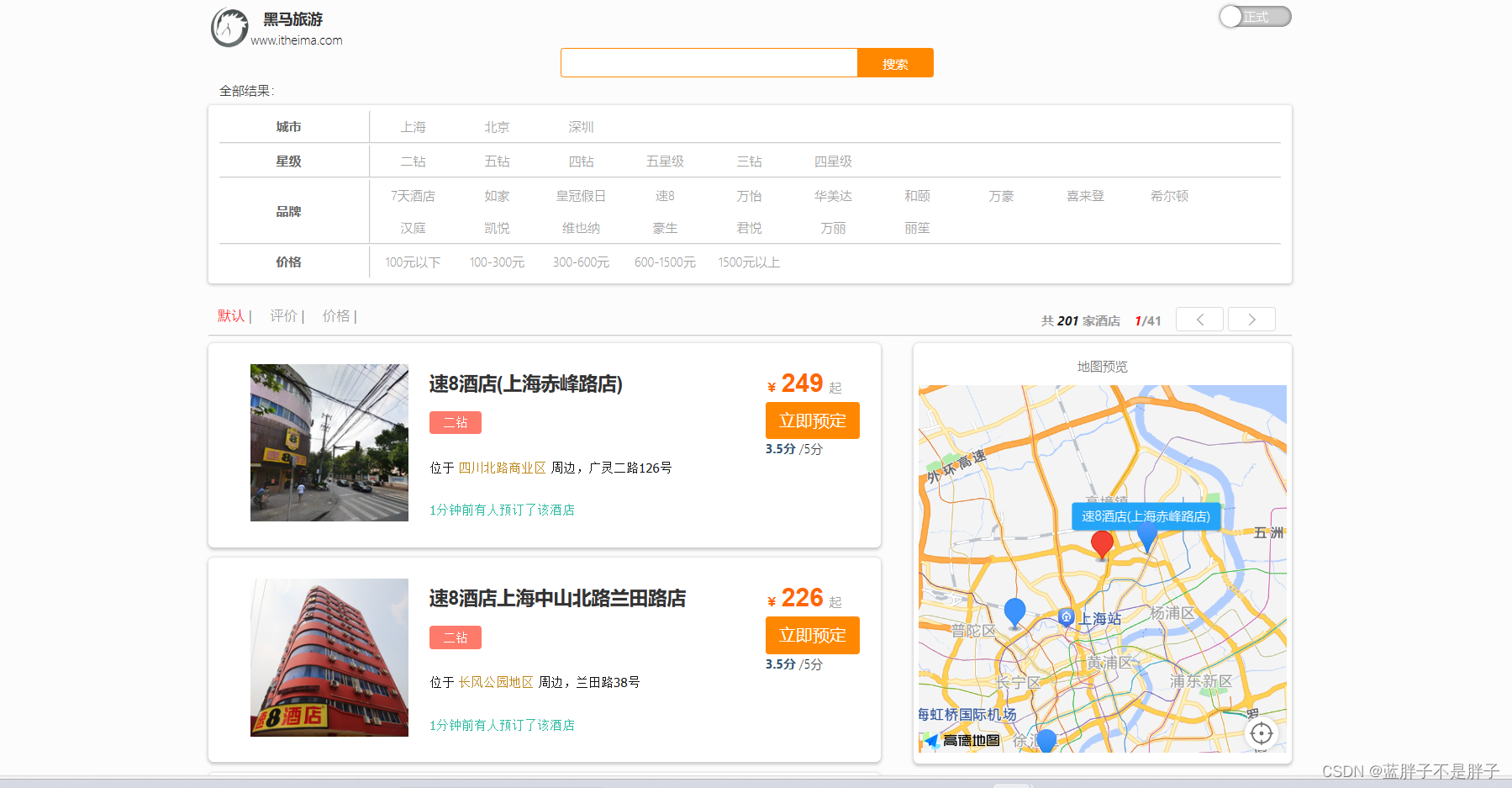
Task: Filter by brand 喜来登
Action: (1085, 196)
